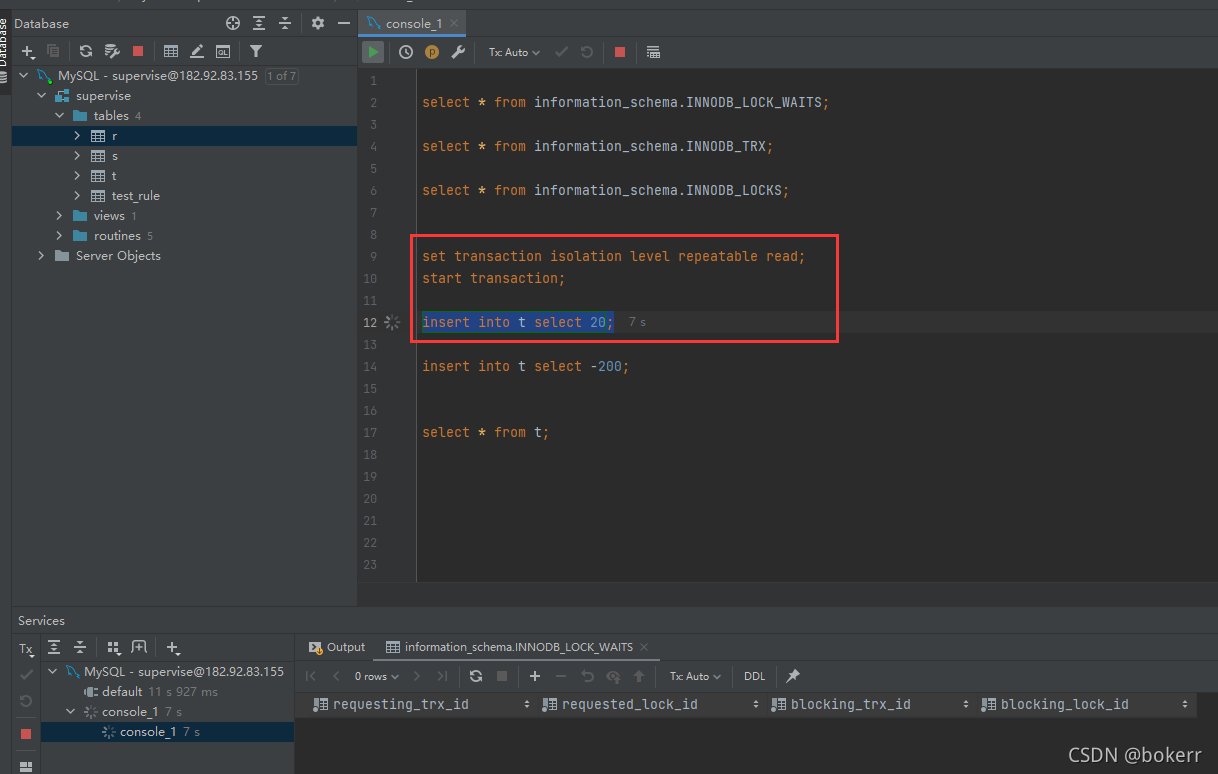This screenshot has width=1218, height=774.
Task: Switch to the console_1 editor tab
Action: [413, 23]
